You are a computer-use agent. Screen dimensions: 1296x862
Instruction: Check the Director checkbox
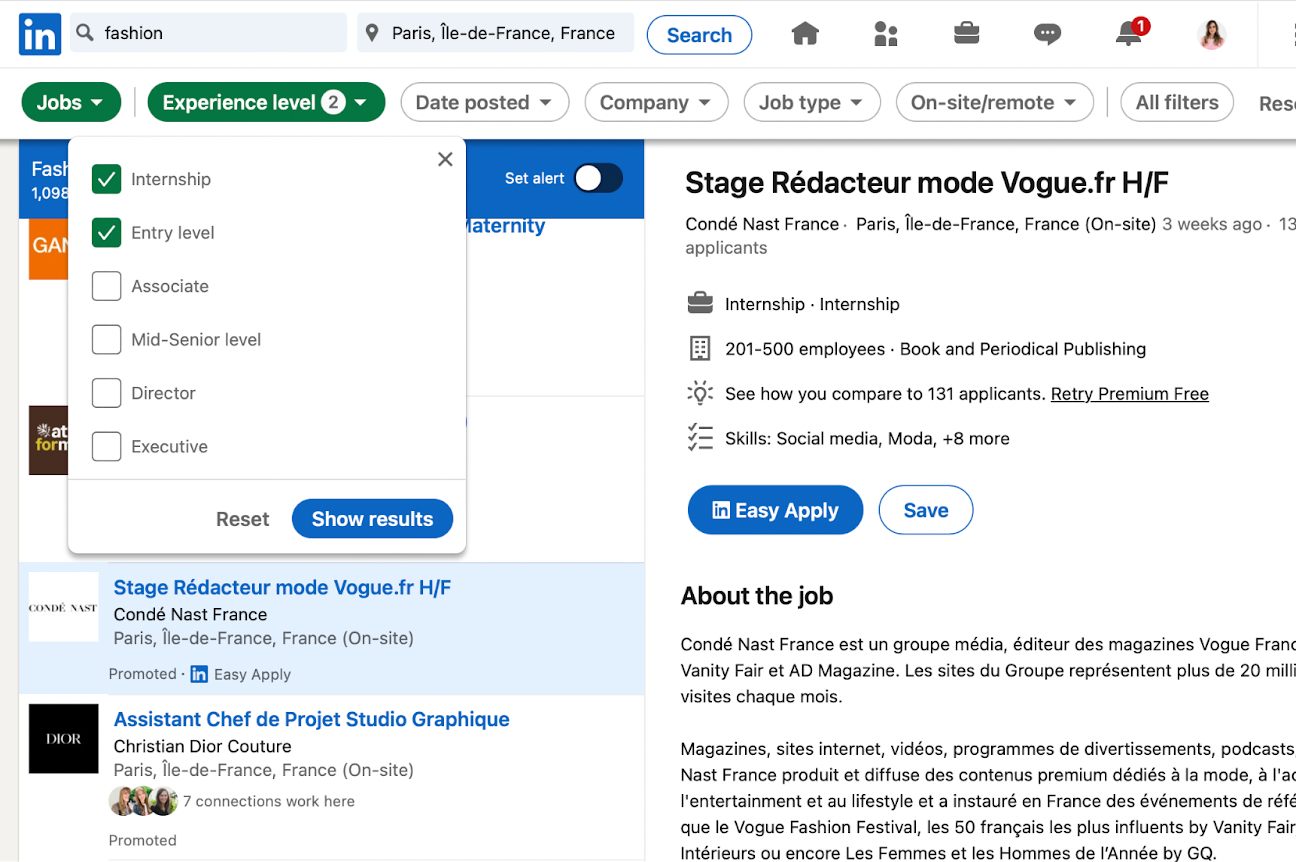[x=106, y=393]
